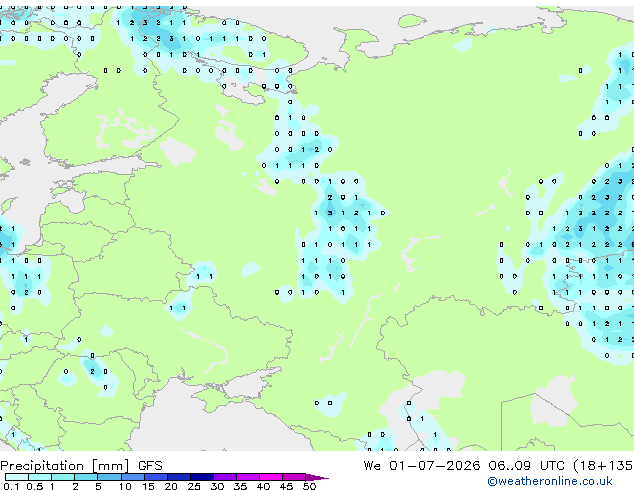
Task: Click the "06..09" time range text
Action: pyautogui.click(x=509, y=466)
